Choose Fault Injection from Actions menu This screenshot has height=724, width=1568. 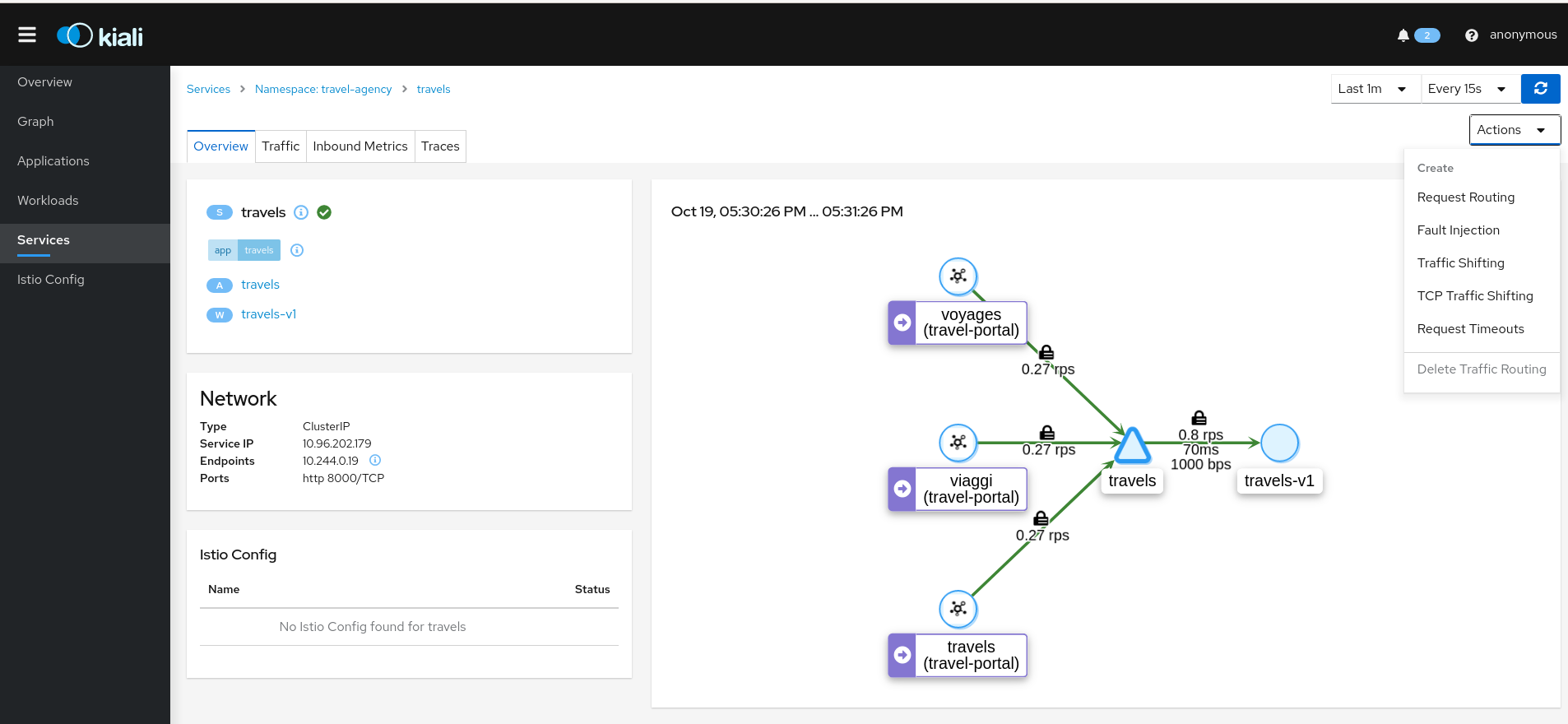point(1458,230)
